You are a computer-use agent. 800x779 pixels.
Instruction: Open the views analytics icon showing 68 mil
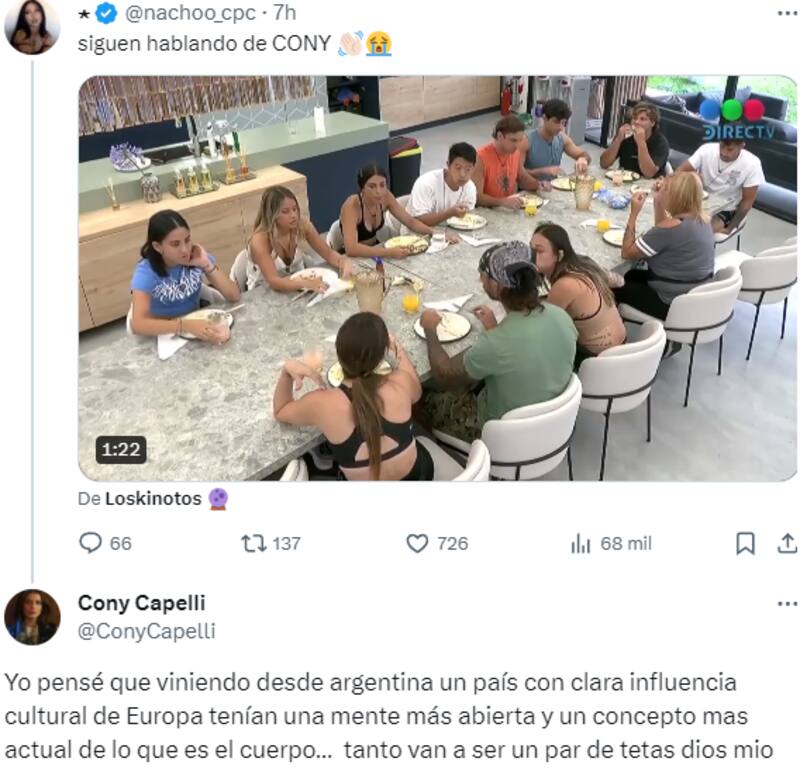click(x=579, y=541)
